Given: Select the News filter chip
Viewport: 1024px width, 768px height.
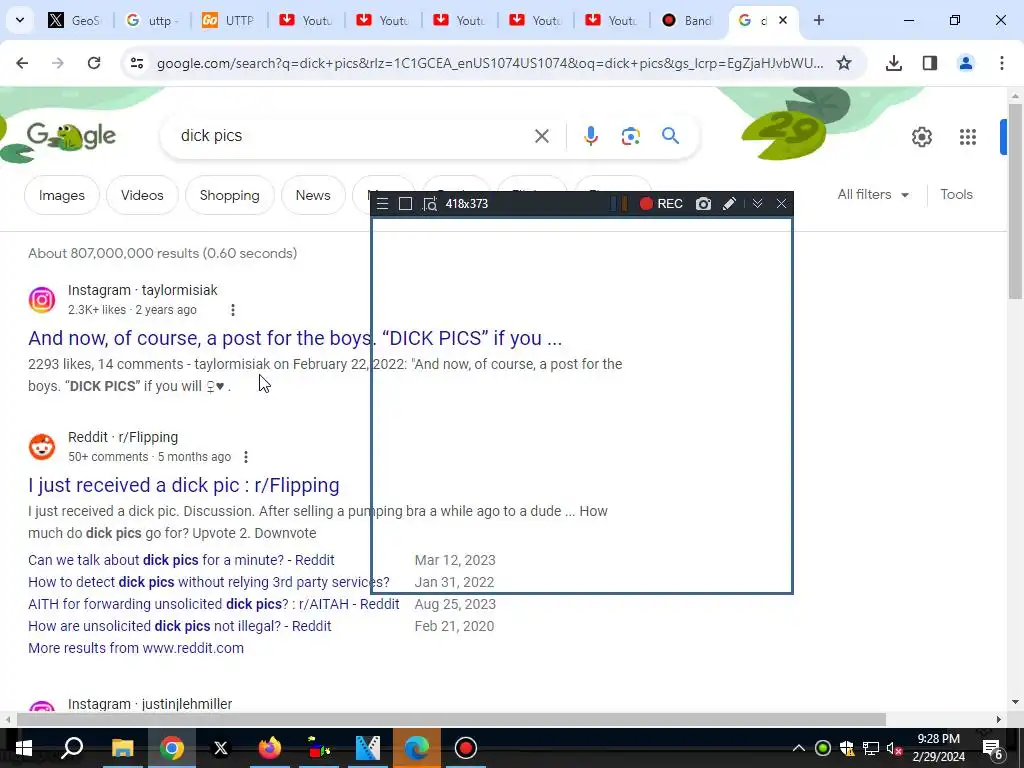Looking at the screenshot, I should (313, 195).
